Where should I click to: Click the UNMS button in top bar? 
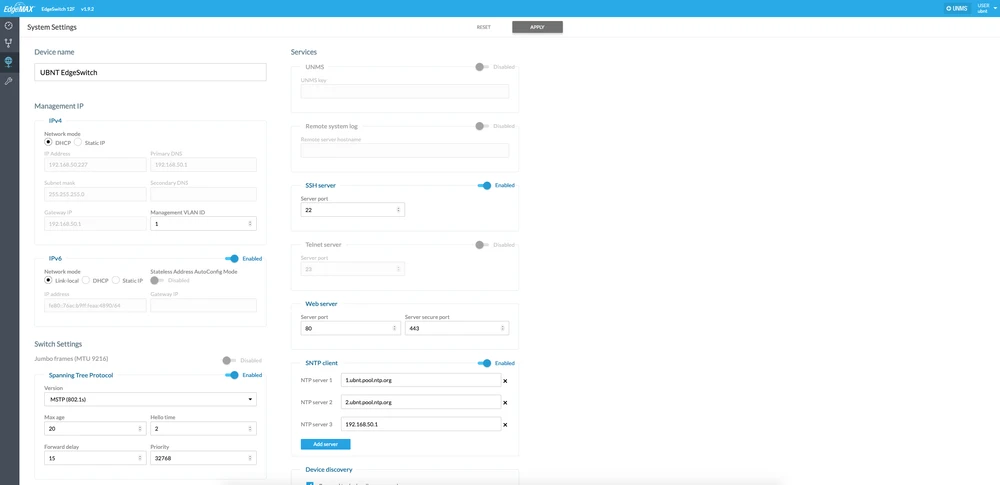coord(956,8)
